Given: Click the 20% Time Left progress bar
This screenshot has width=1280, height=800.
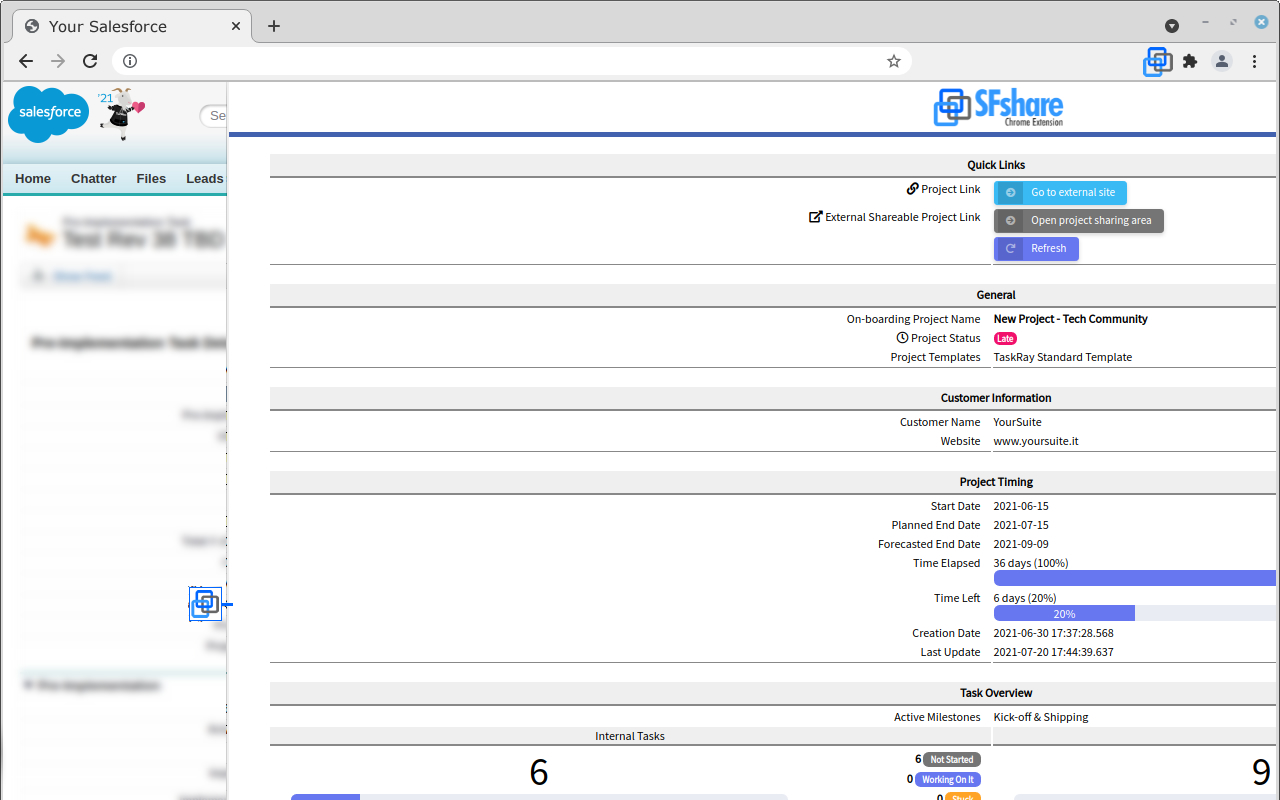Looking at the screenshot, I should click(x=1064, y=613).
